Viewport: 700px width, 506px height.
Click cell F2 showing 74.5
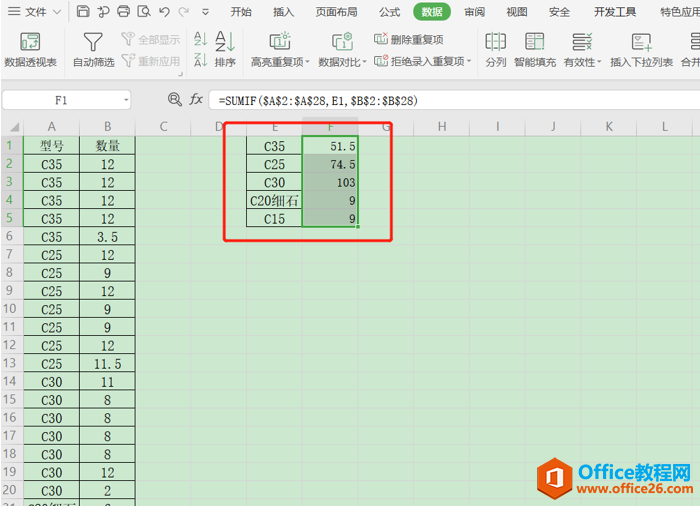tap(330, 164)
